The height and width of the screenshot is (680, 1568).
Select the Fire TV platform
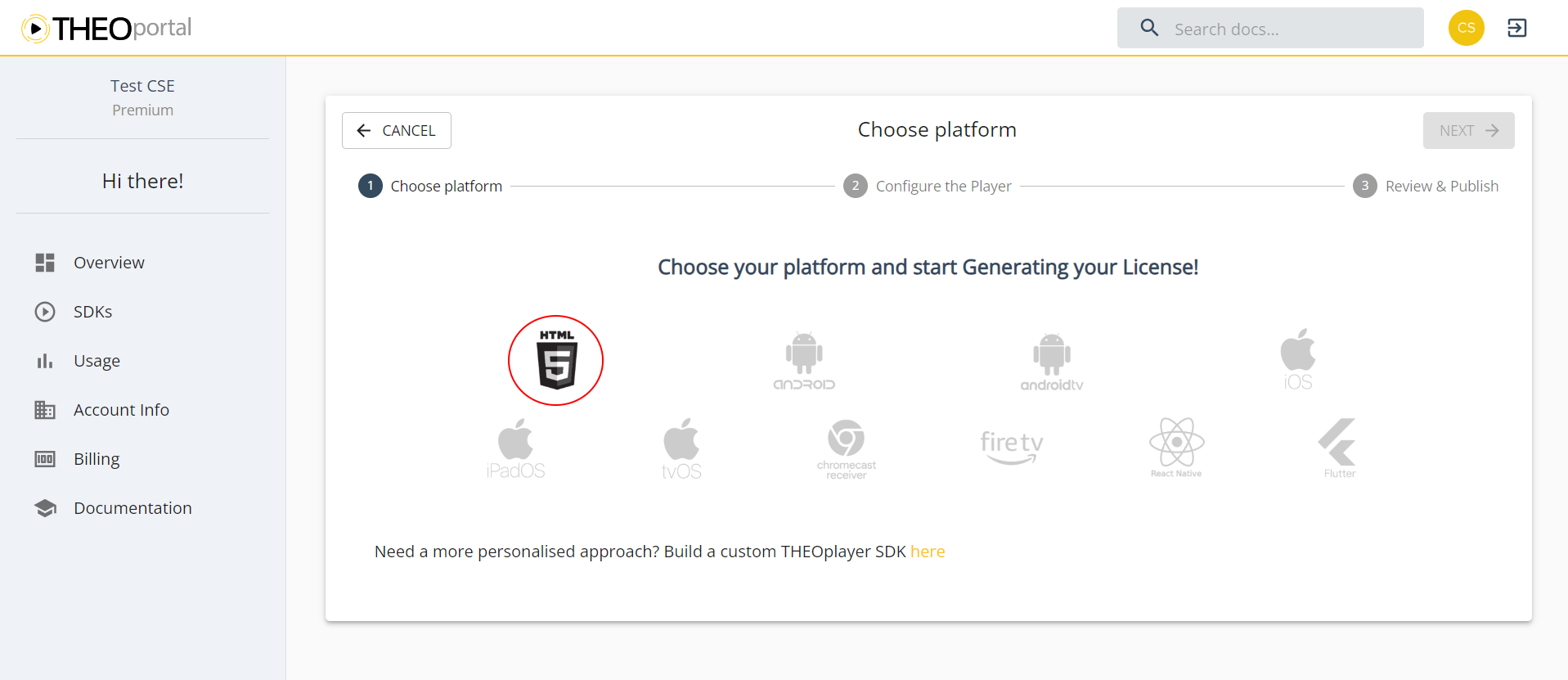pyautogui.click(x=1012, y=447)
